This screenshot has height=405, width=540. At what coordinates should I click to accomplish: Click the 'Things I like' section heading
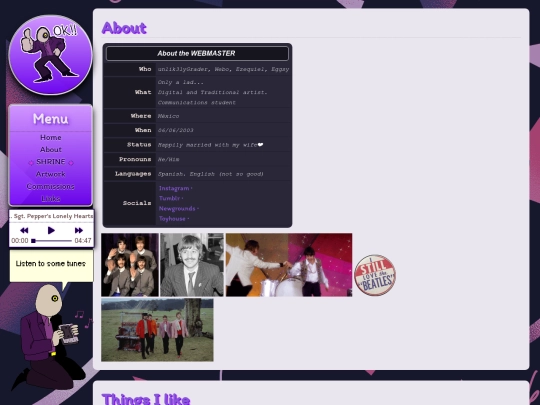click(x=146, y=399)
